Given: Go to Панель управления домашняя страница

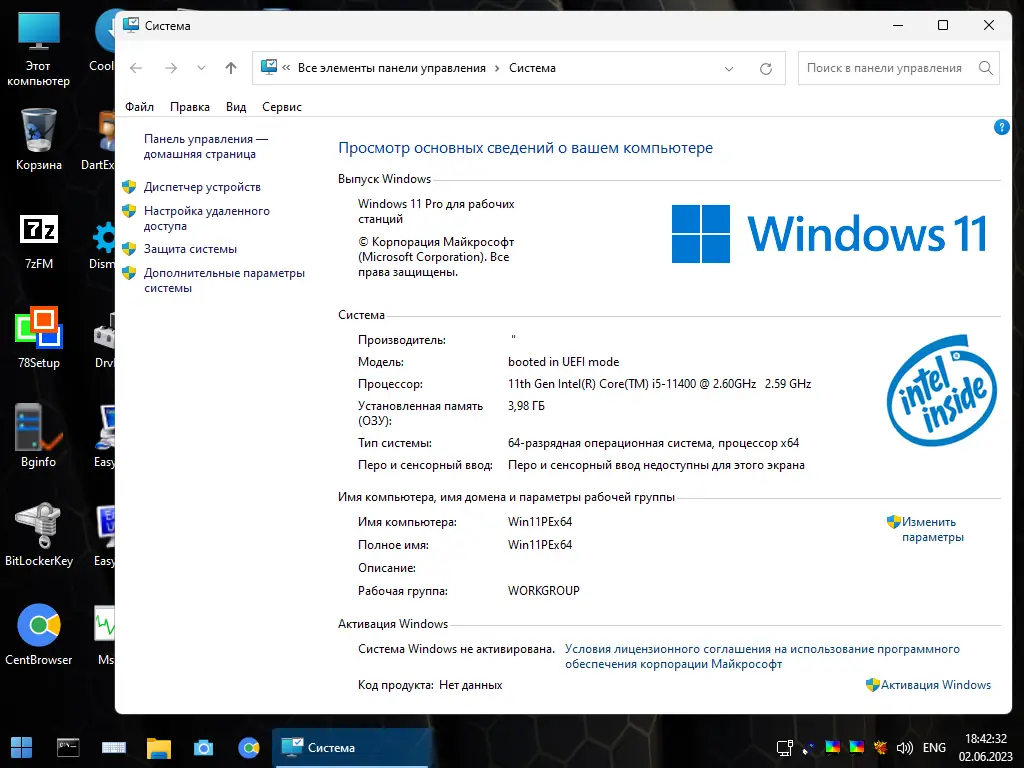Looking at the screenshot, I should 206,146.
